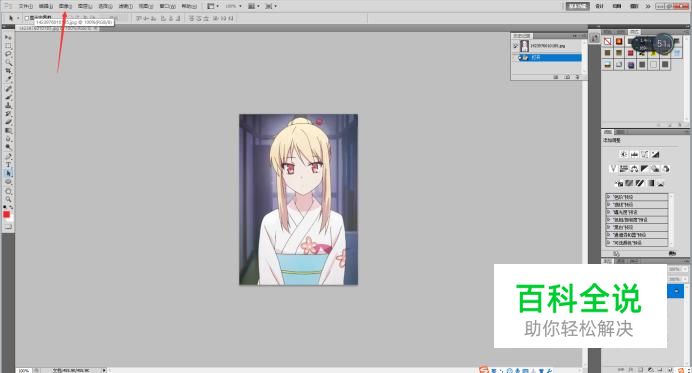This screenshot has width=692, height=373.
Task: Open the 编辑 (Edit) menu
Action: tap(45, 6)
